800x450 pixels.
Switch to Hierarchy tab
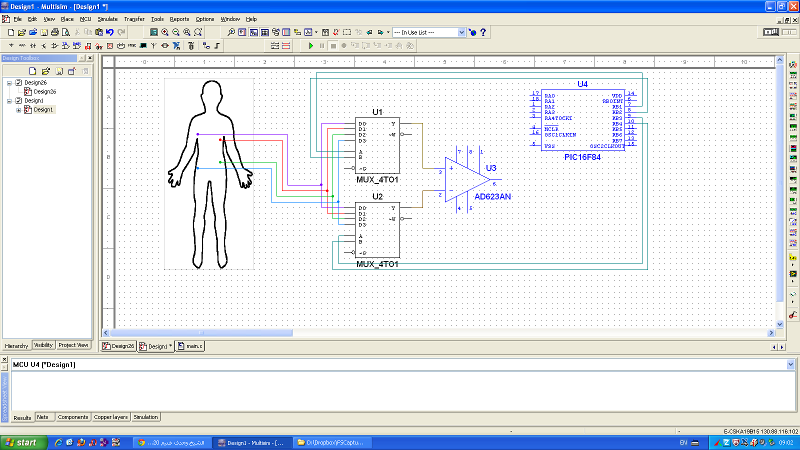(16, 346)
